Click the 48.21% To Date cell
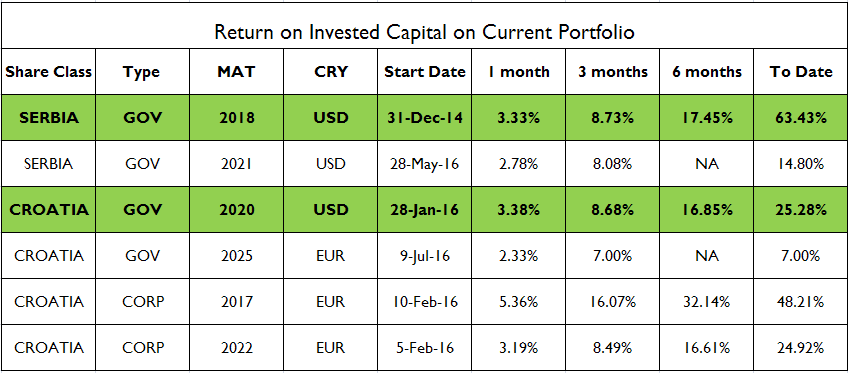Screen dimensions: 848x373 tap(801, 302)
